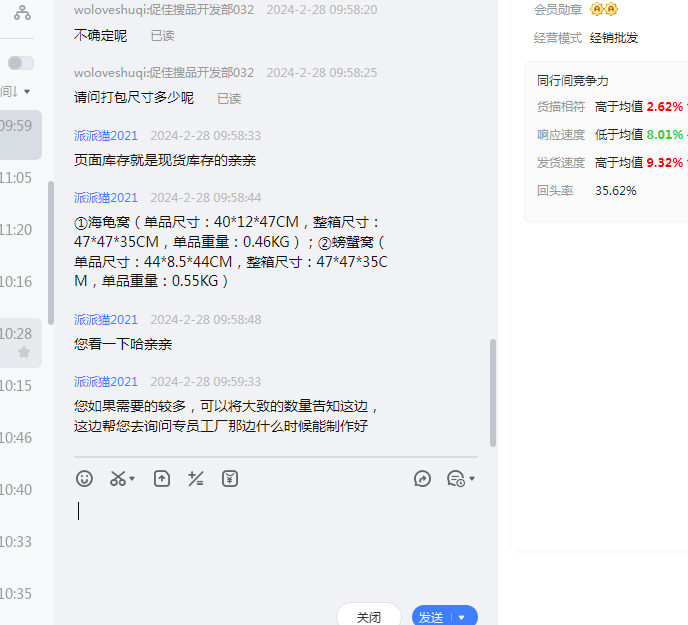Click the 已读 status beside 请问打包尺寸多少呢
This screenshot has width=688, height=625.
coord(229,99)
